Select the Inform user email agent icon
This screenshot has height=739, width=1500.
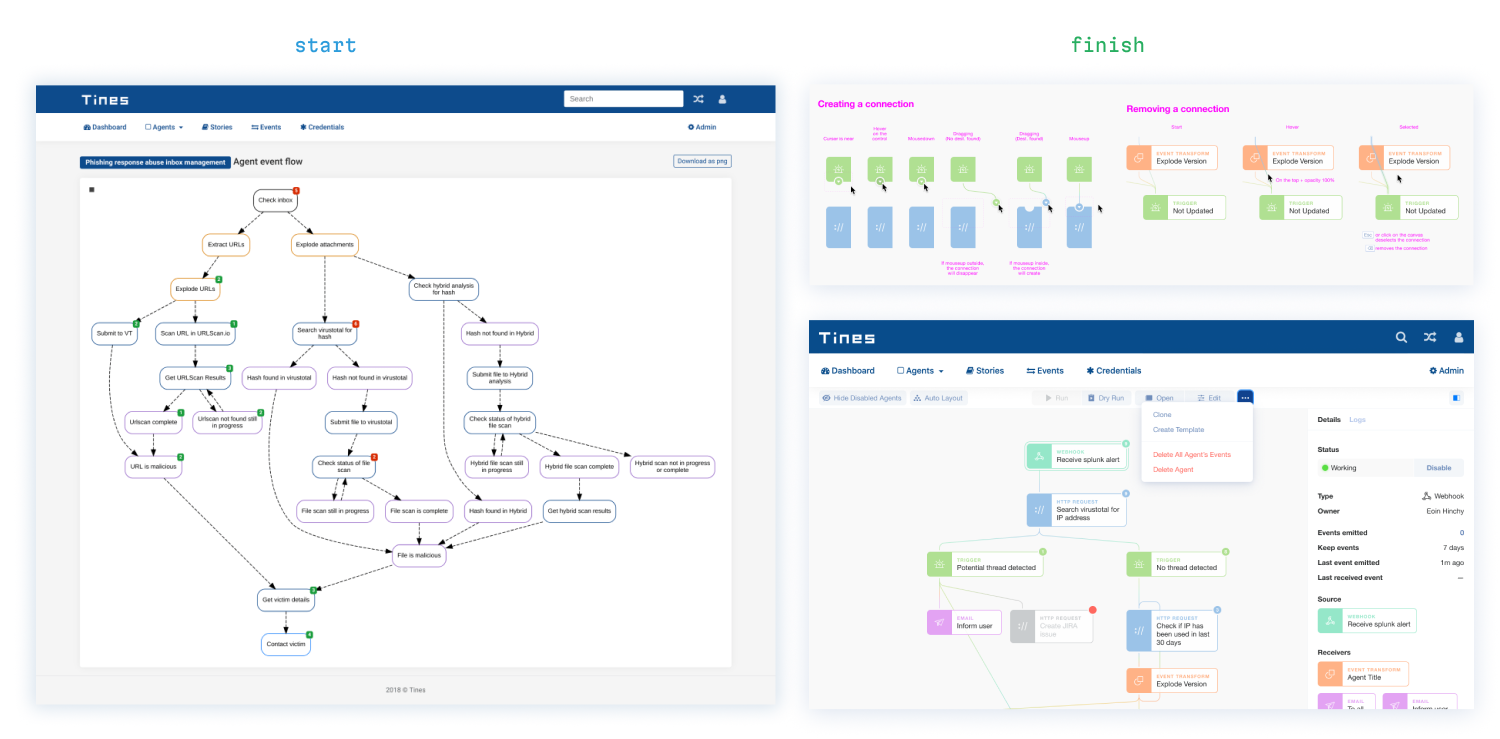pyautogui.click(x=939, y=623)
